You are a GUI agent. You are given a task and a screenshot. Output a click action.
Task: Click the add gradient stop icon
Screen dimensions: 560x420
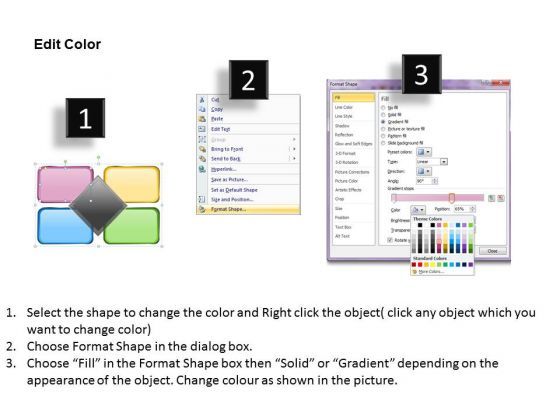pyautogui.click(x=492, y=198)
